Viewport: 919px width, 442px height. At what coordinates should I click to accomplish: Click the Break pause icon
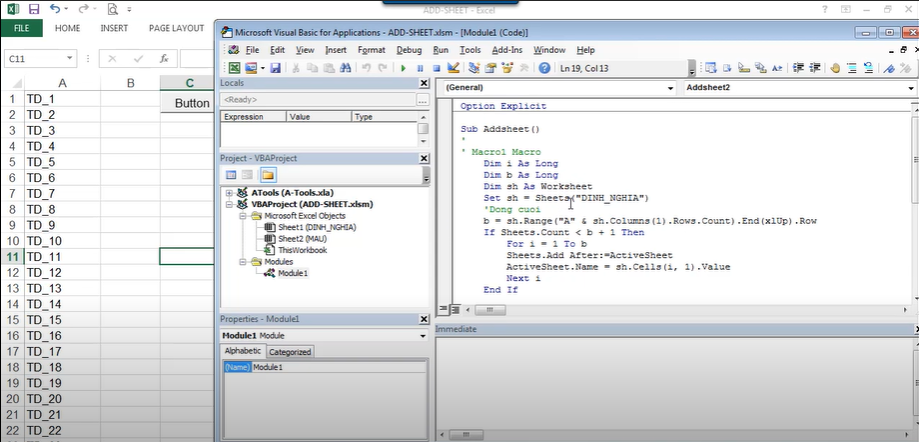tap(420, 68)
